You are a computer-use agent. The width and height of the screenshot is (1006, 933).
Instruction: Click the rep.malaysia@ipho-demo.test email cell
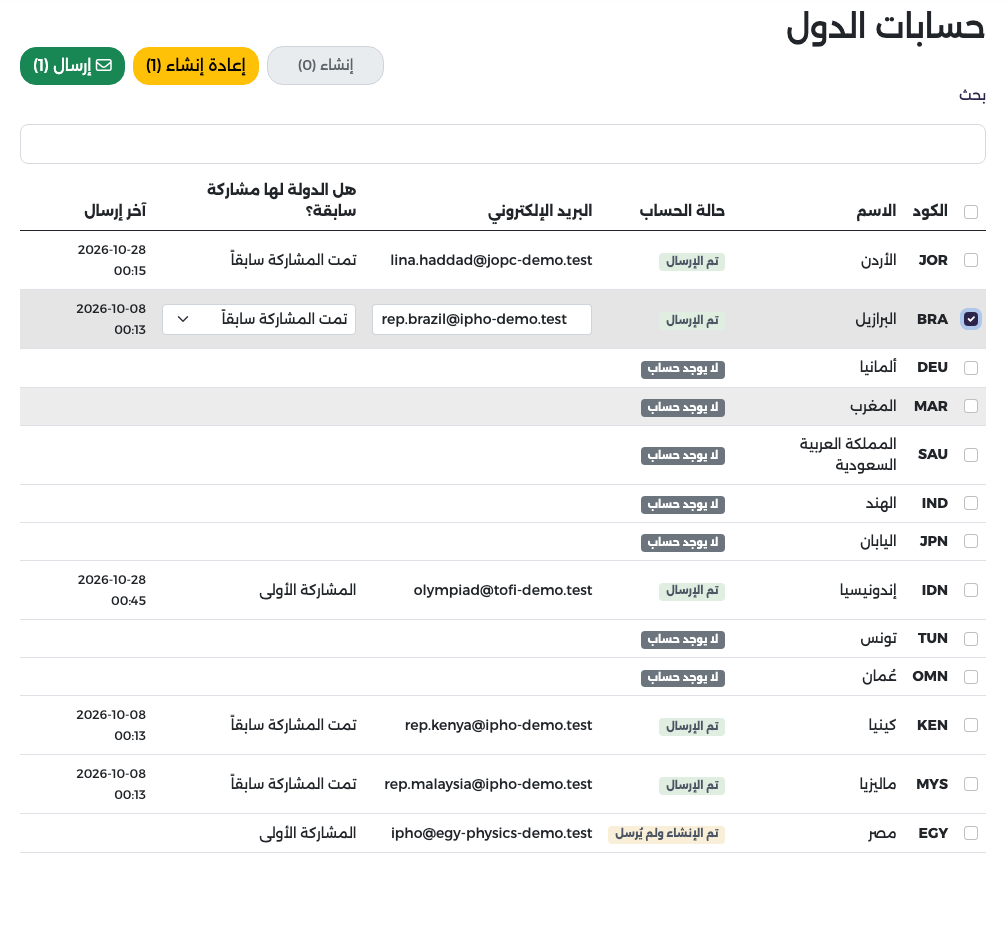pos(488,784)
